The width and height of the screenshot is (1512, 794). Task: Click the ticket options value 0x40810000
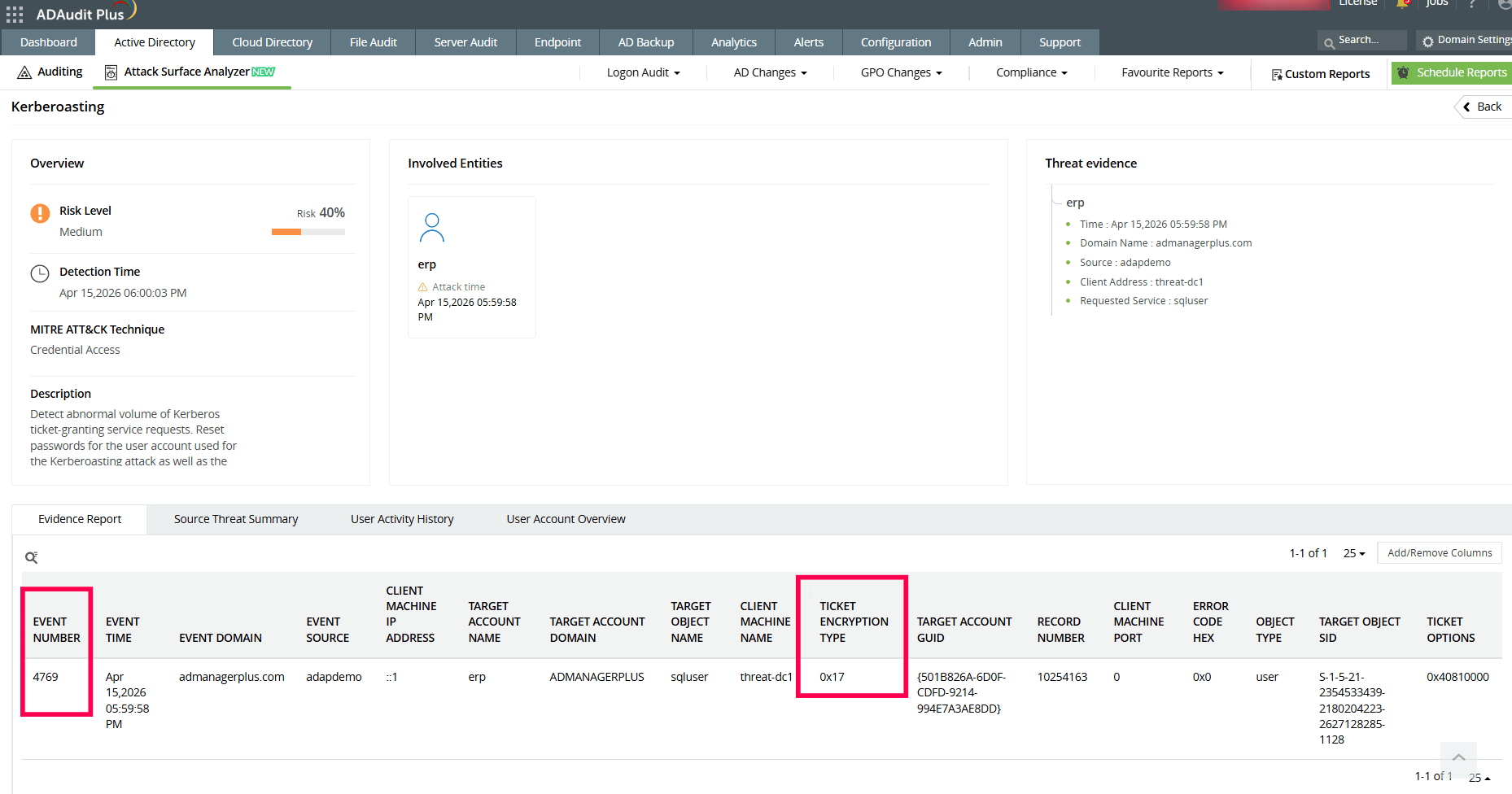click(1457, 677)
